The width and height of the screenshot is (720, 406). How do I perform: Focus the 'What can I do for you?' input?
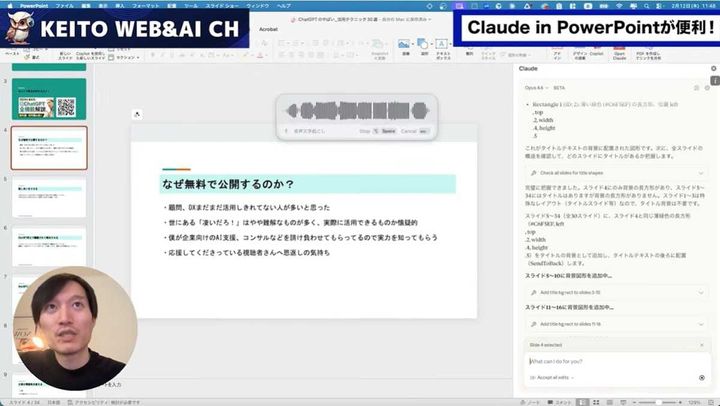[617, 361]
